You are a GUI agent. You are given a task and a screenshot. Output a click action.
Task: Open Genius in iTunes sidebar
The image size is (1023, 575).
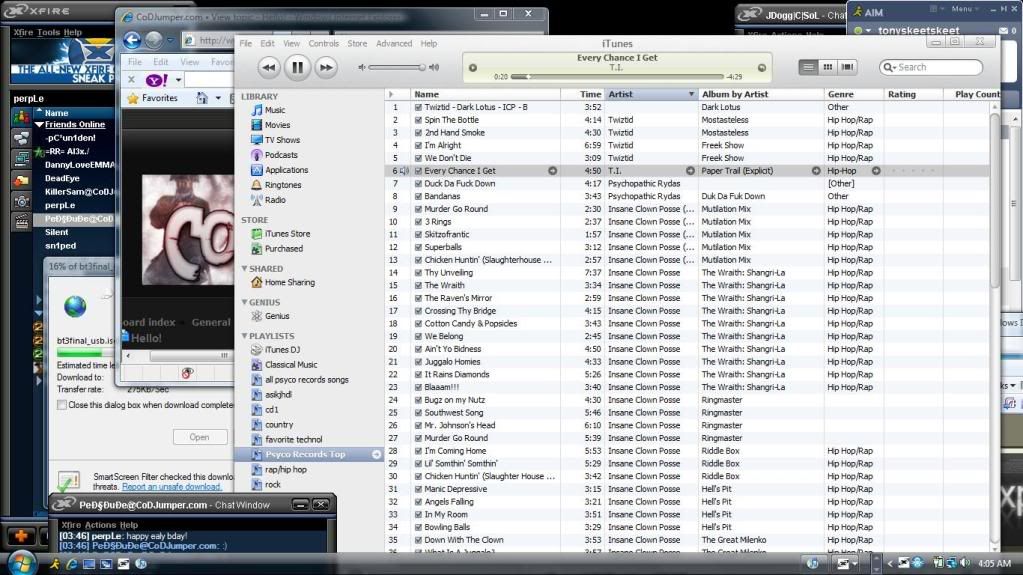(x=277, y=316)
